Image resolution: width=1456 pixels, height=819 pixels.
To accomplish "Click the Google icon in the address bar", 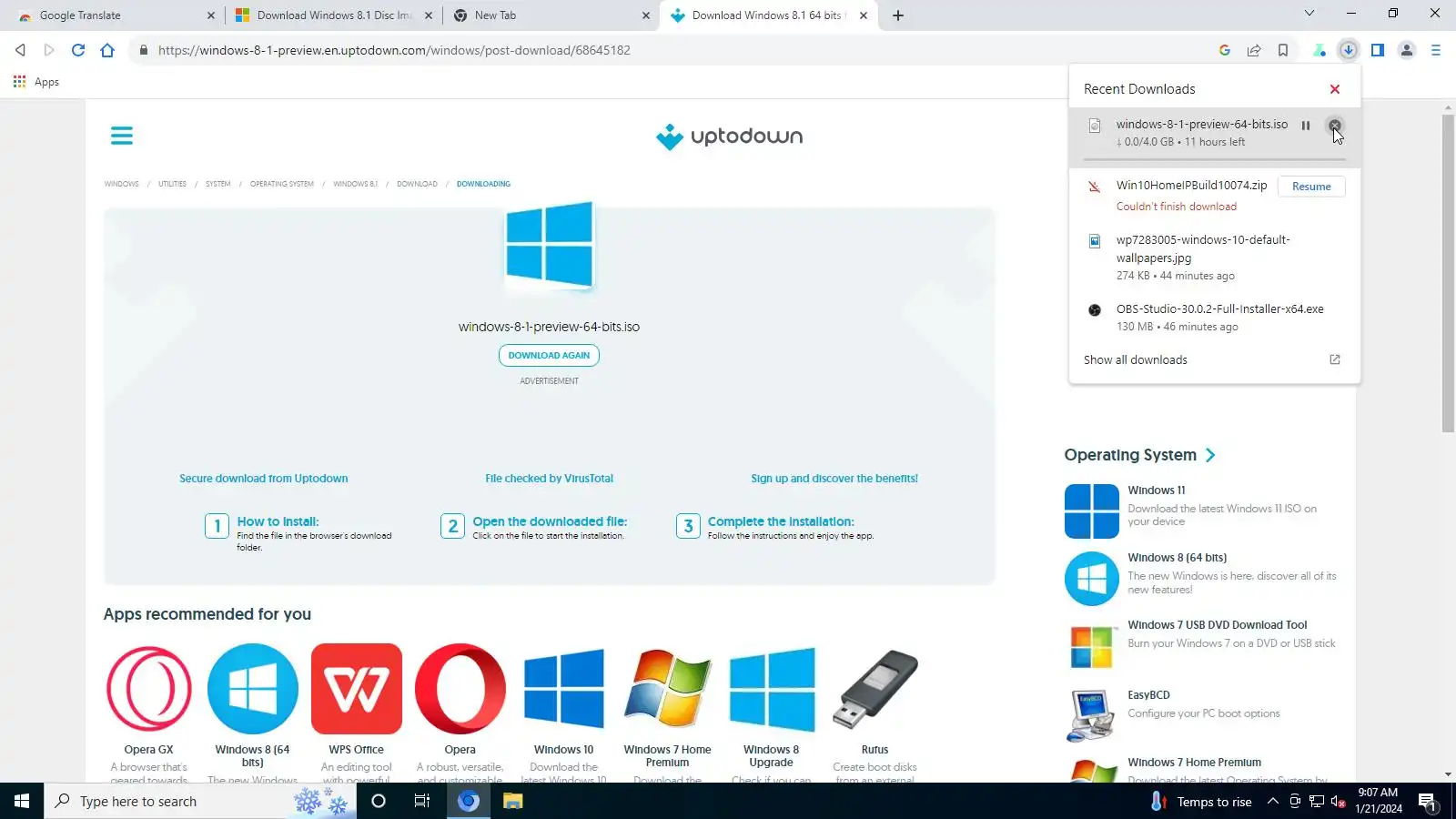I will (x=1225, y=50).
